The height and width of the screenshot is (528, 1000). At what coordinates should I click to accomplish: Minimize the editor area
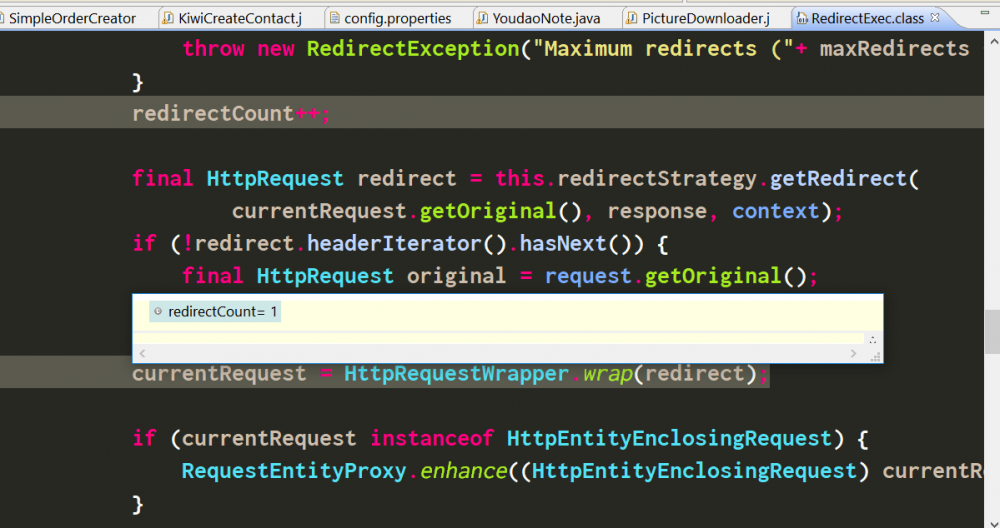[985, 13]
